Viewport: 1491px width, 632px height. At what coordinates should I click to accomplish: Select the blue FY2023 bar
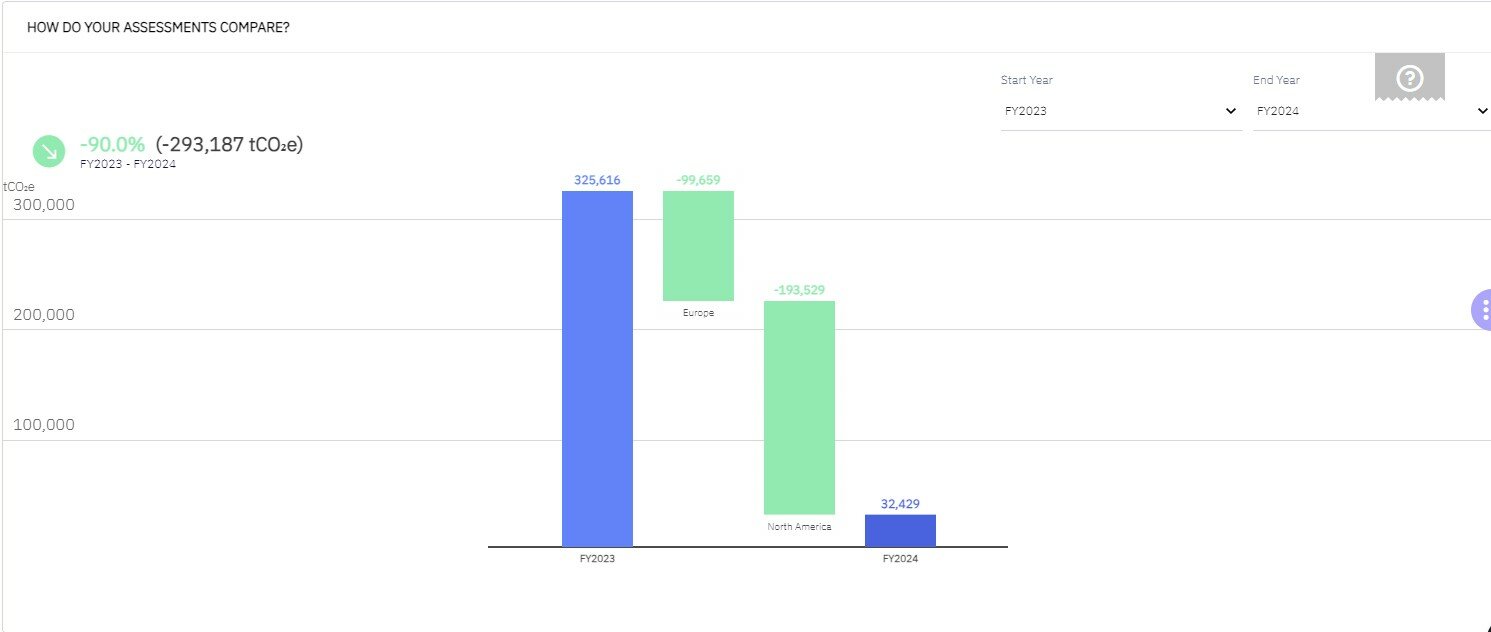[x=597, y=369]
